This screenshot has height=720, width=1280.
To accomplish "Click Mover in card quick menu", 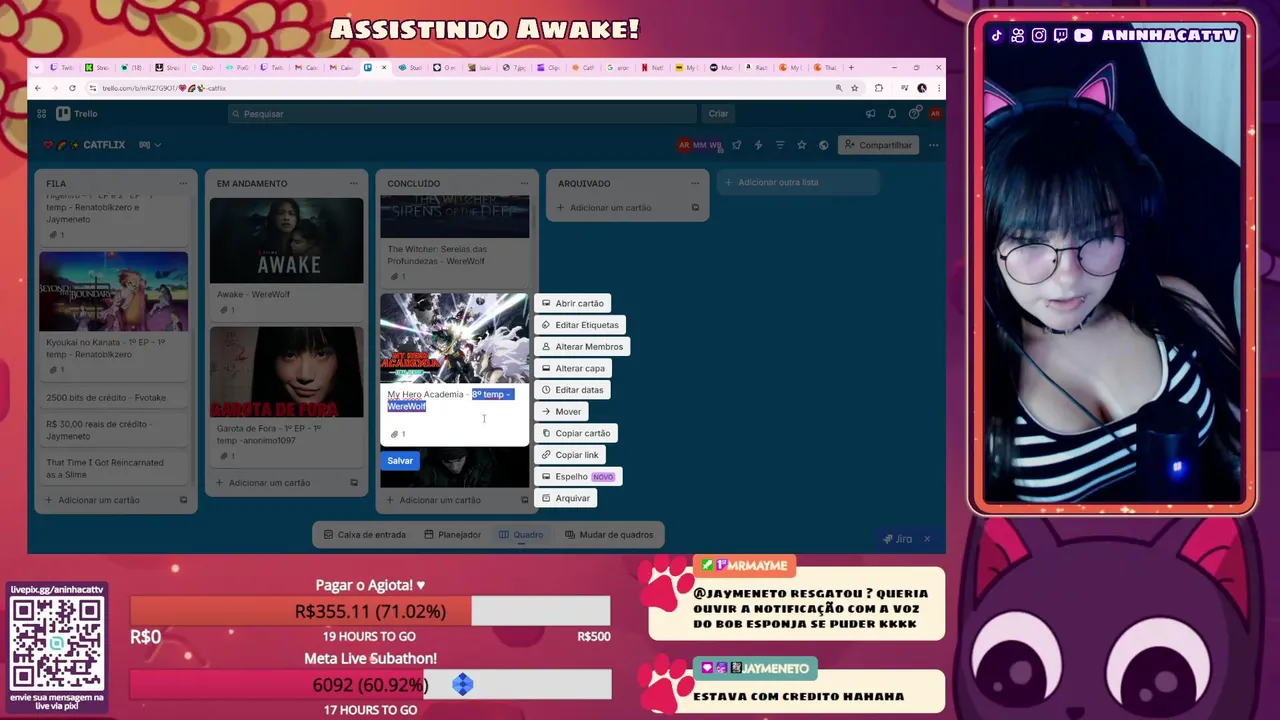I will (561, 411).
